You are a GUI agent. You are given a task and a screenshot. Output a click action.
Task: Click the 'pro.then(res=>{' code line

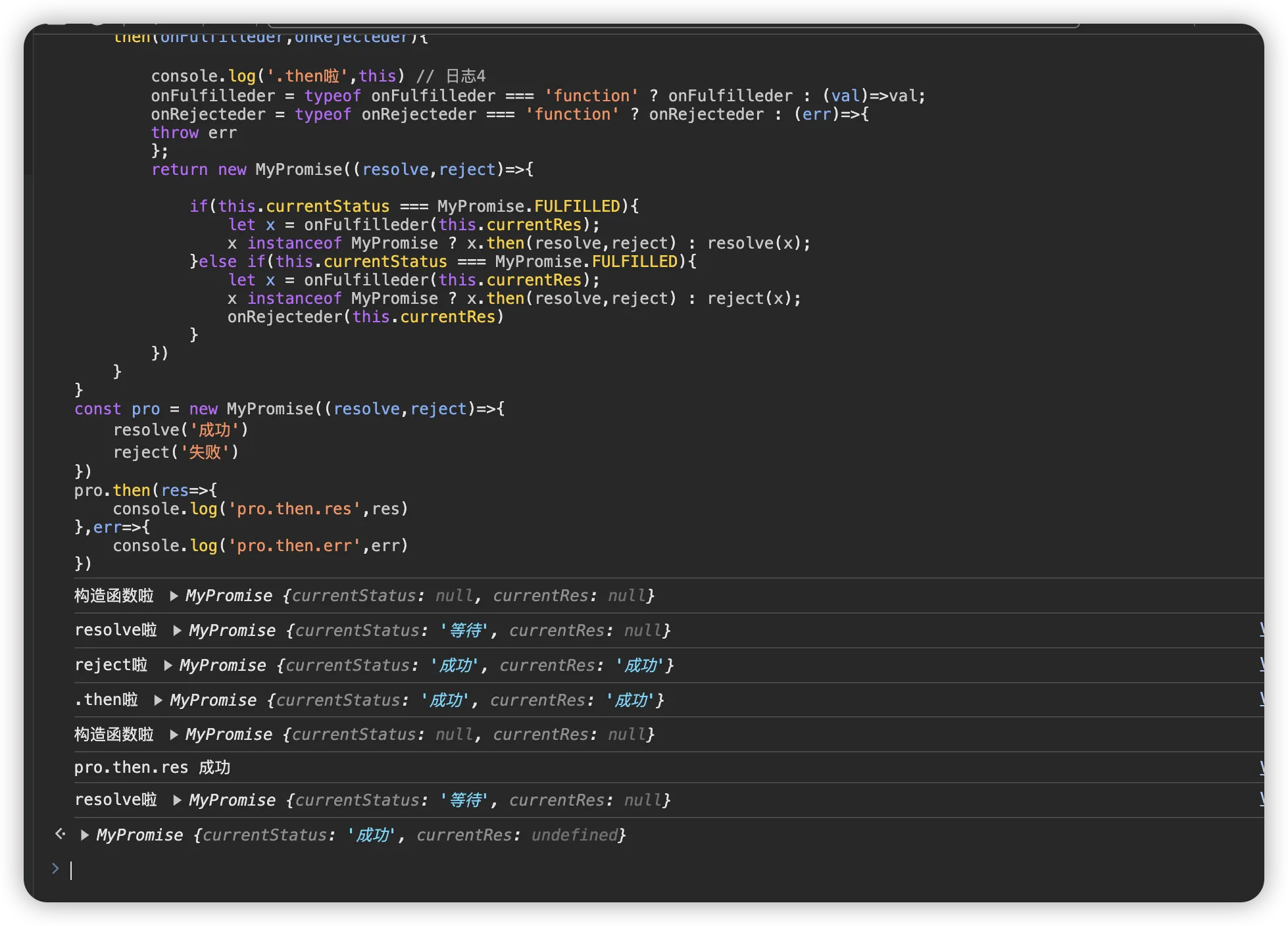coord(145,491)
